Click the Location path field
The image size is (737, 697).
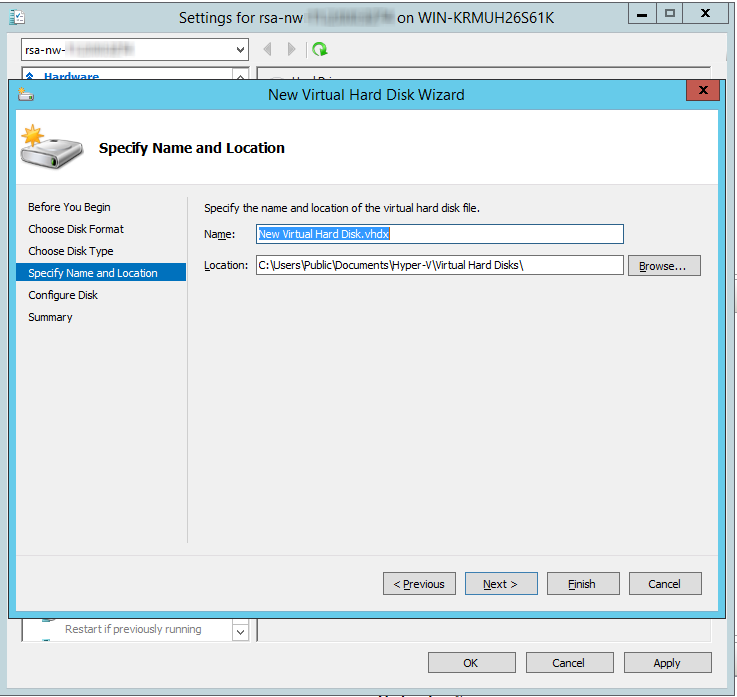click(439, 266)
